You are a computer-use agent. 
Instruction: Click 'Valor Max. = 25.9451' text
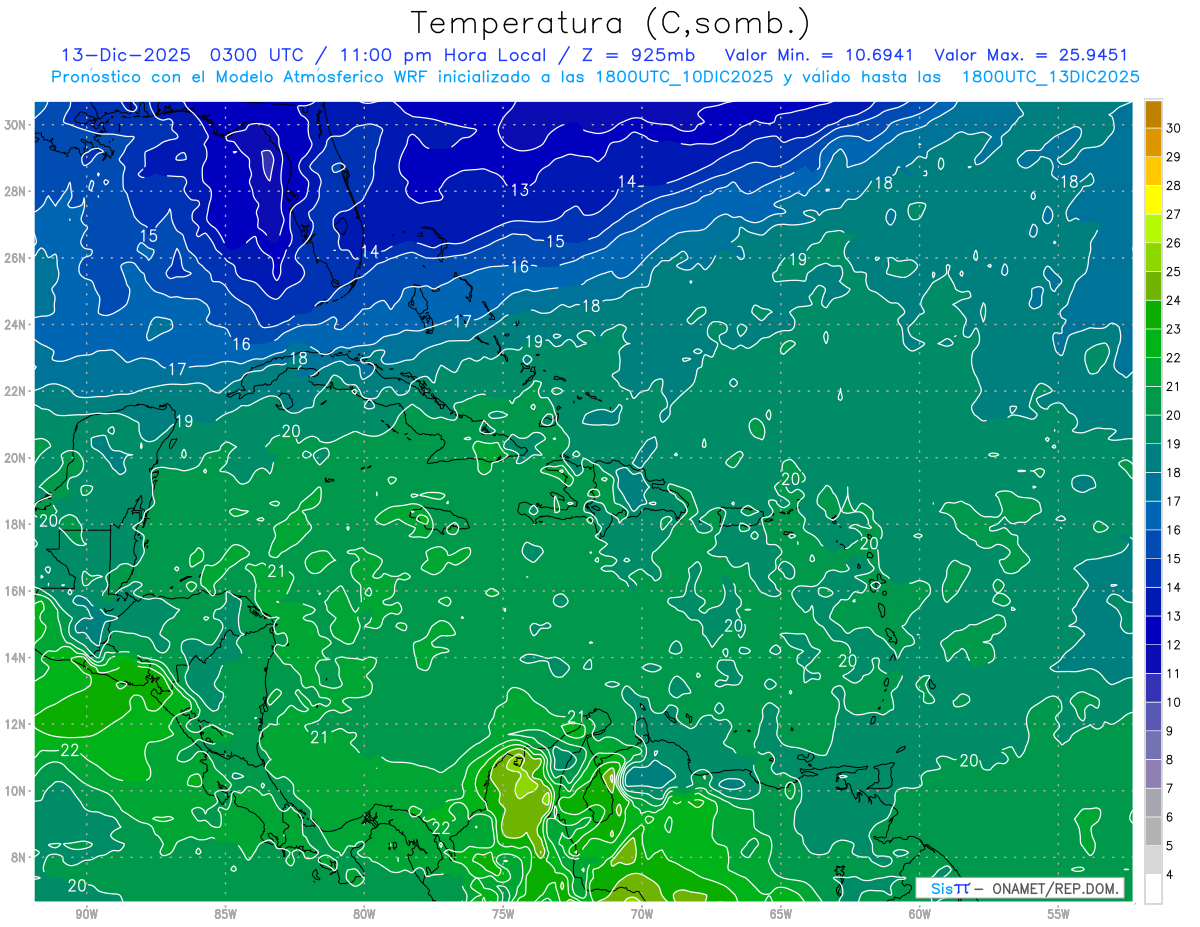1030,55
